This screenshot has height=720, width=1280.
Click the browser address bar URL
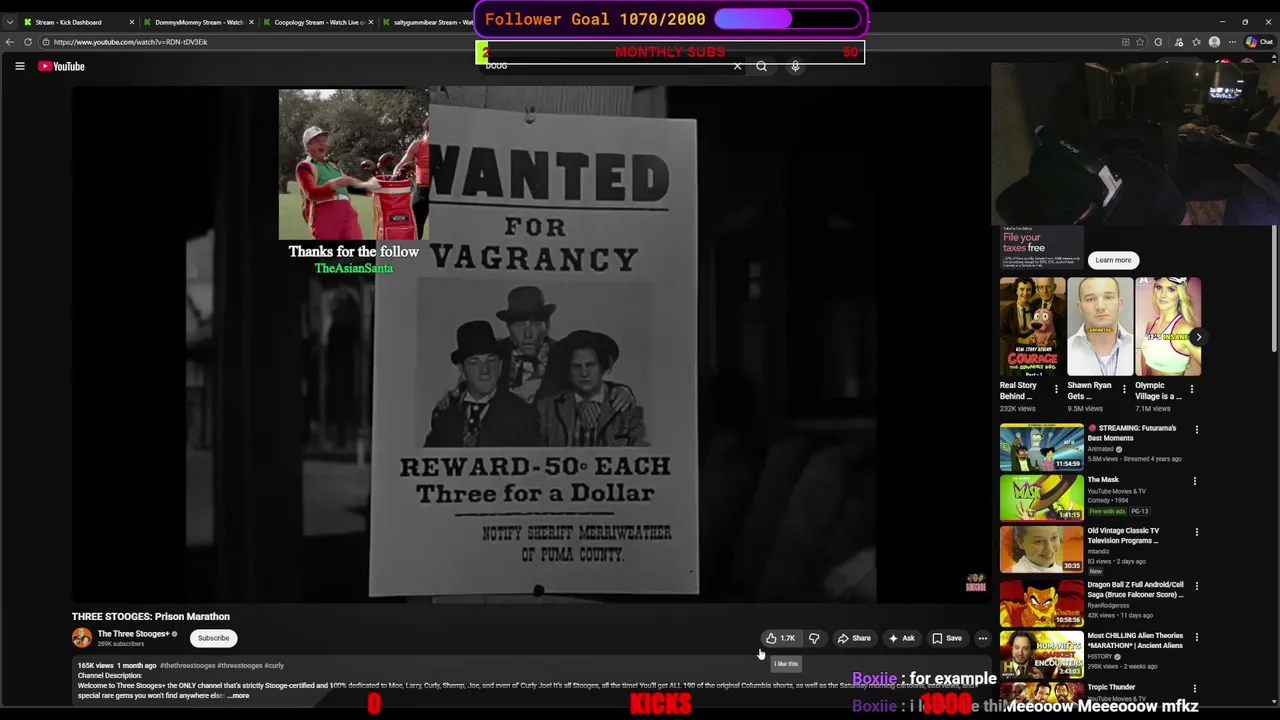pos(131,42)
